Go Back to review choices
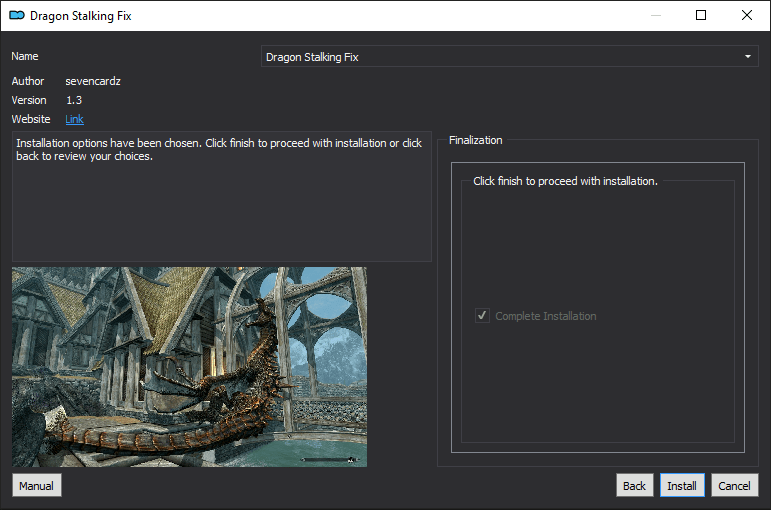The width and height of the screenshot is (771, 510). (x=634, y=485)
